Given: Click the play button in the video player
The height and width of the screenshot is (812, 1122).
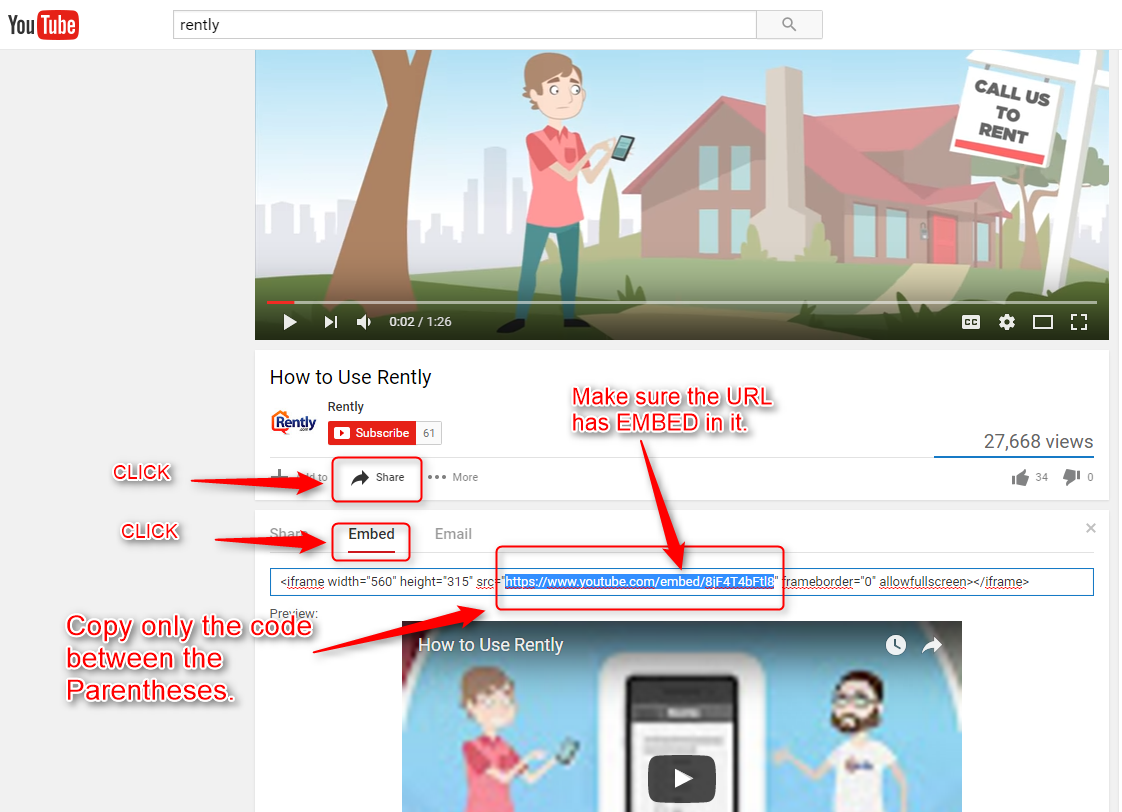Looking at the screenshot, I should tap(290, 322).
